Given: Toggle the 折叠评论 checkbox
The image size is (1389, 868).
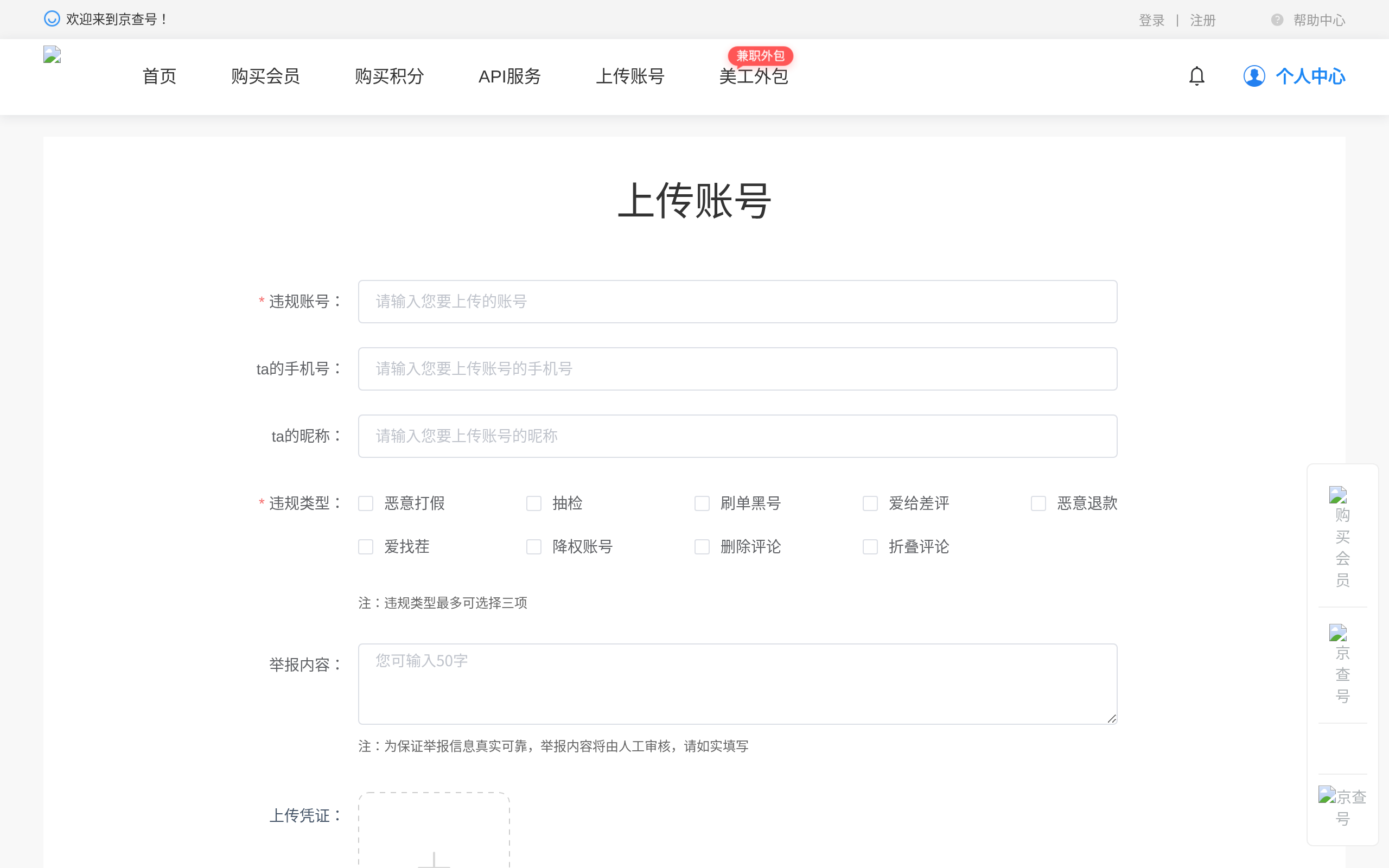Looking at the screenshot, I should pos(870,546).
